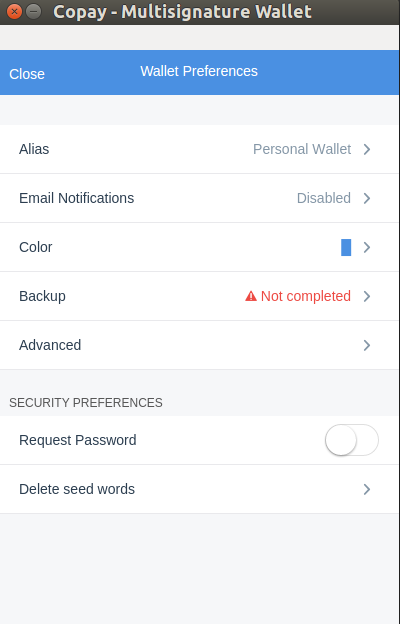The width and height of the screenshot is (400, 624).
Task: Minimize the Copay window from title bar
Action: click(x=33, y=12)
